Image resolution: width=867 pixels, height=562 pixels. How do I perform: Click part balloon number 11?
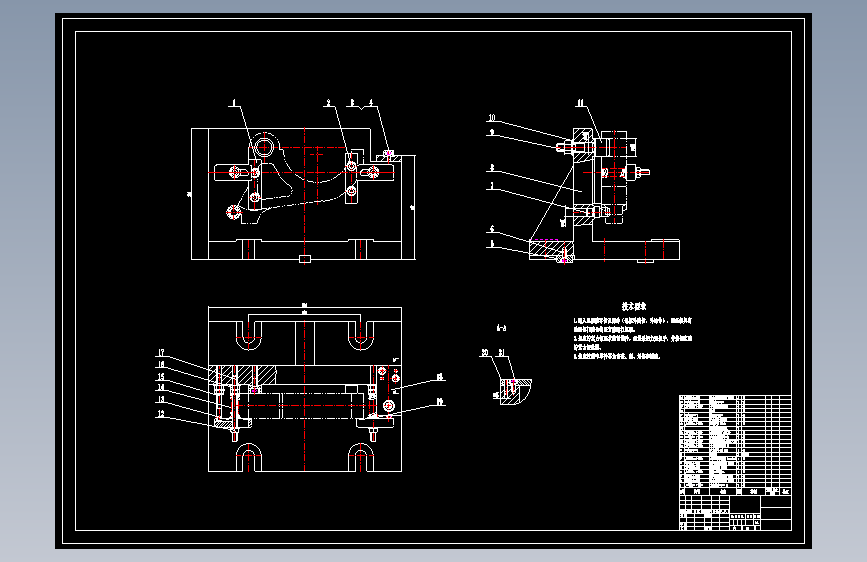point(581,102)
